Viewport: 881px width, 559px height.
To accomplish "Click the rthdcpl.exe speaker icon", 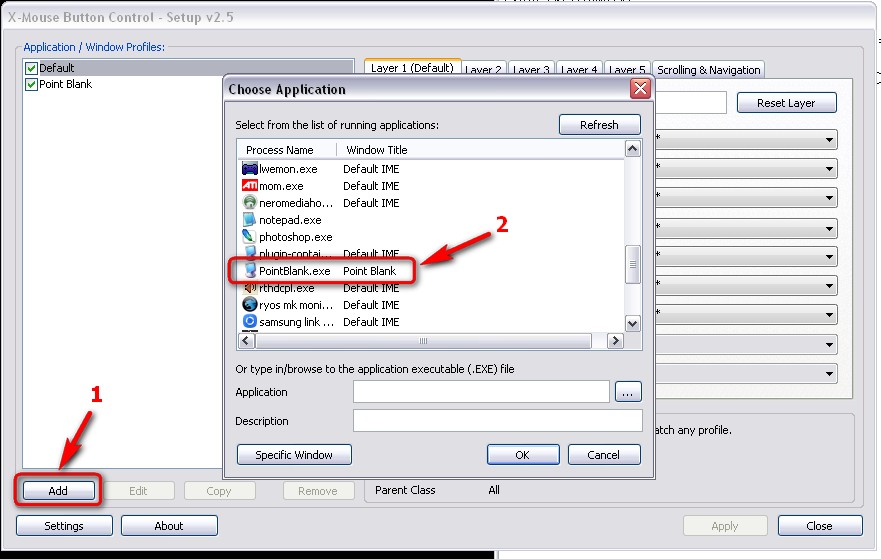I will tap(249, 288).
